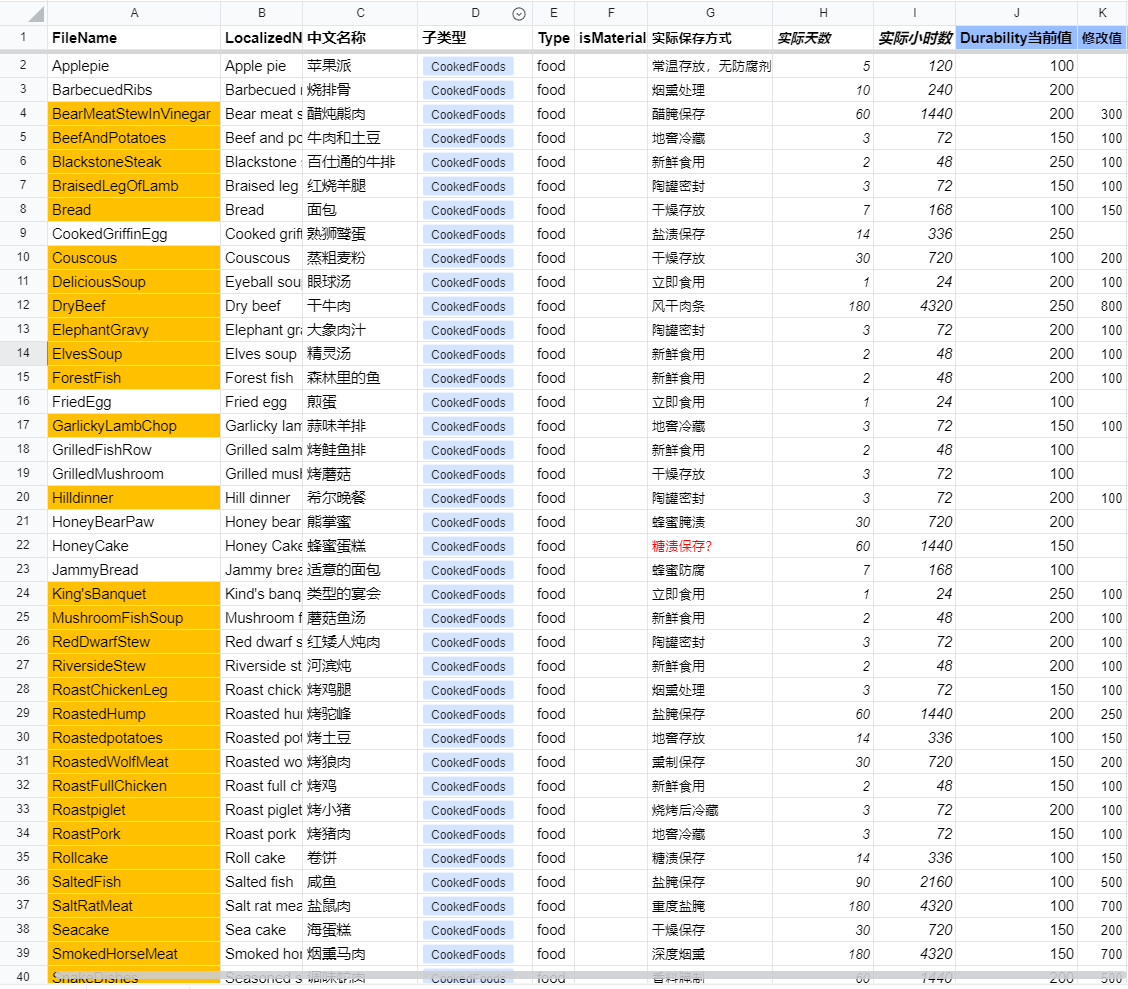The image size is (1128, 989).
Task: Select the ElvesSoup cell
Action: tap(134, 354)
